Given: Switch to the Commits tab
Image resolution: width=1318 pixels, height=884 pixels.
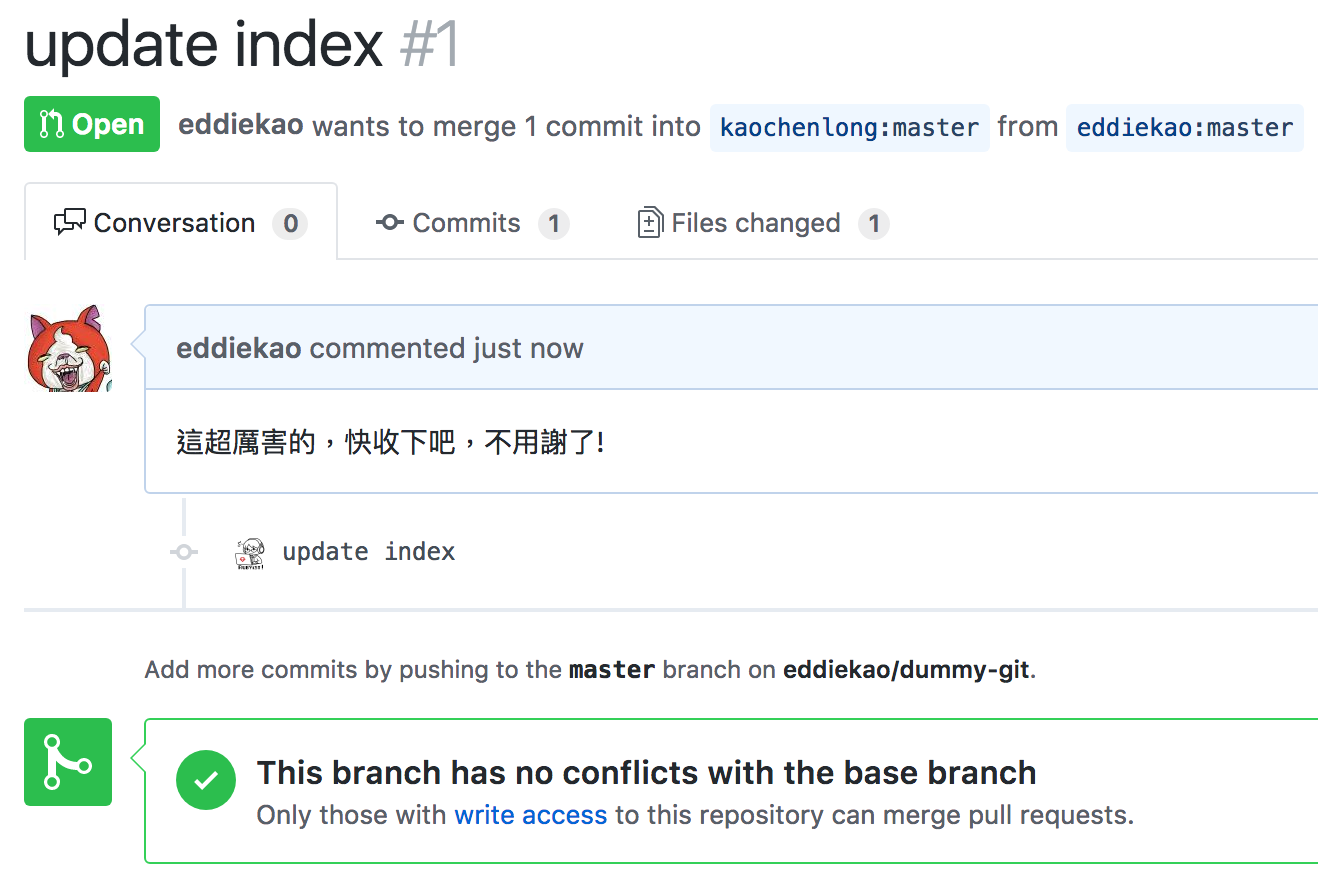Looking at the screenshot, I should pyautogui.click(x=466, y=222).
